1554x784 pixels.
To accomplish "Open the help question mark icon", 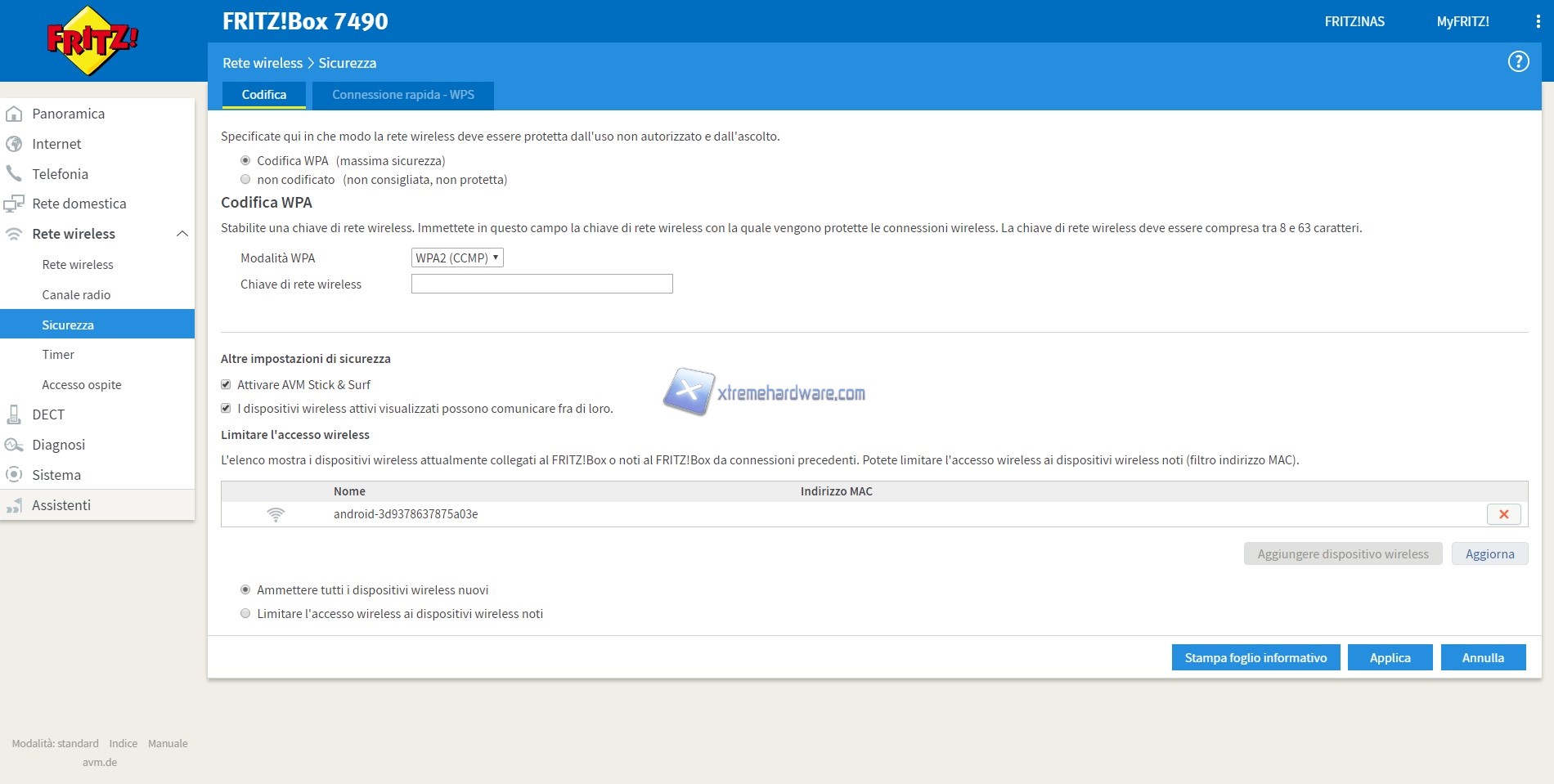I will [1518, 62].
